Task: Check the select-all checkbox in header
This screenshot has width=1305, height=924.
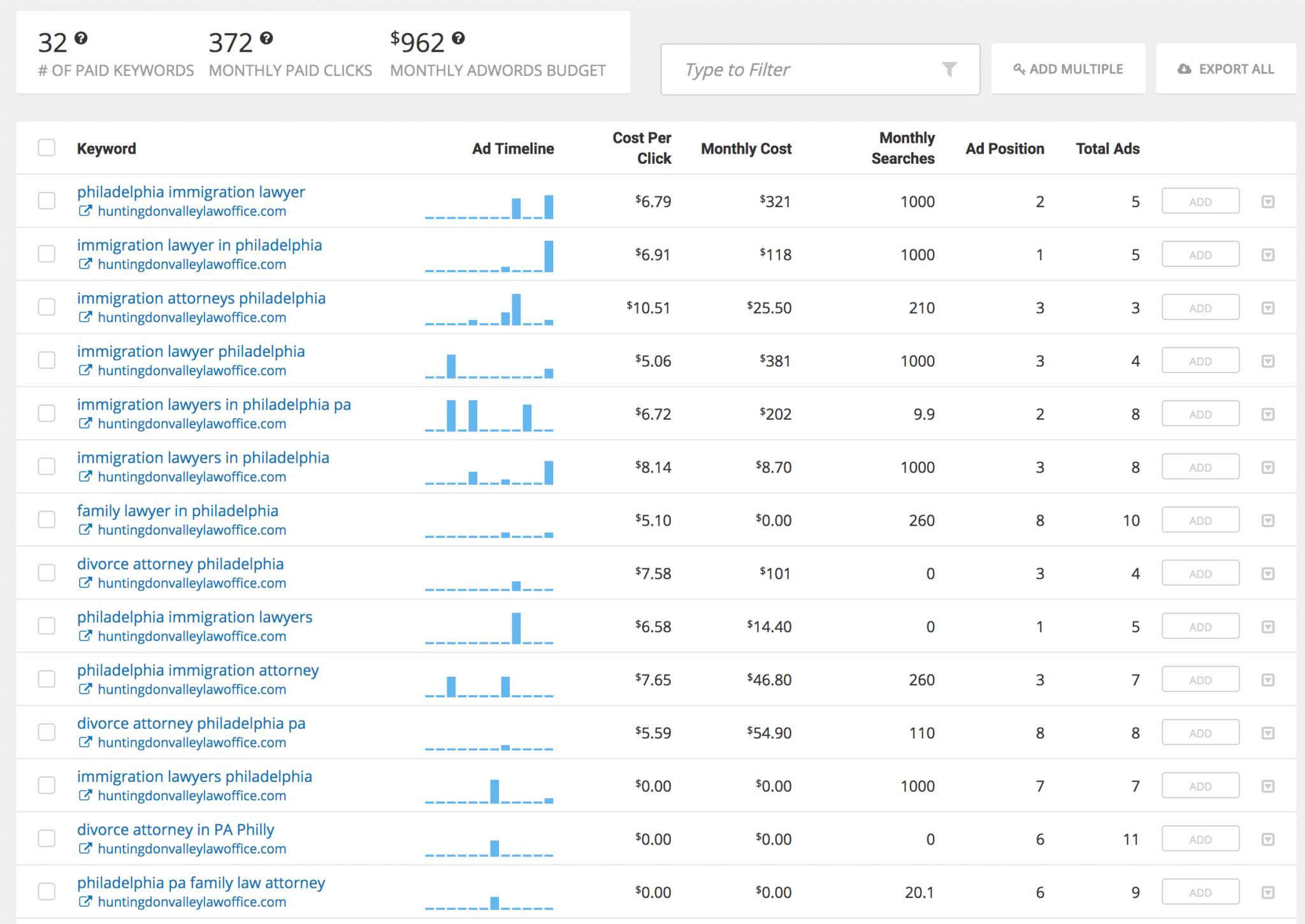Action: pyautogui.click(x=47, y=148)
